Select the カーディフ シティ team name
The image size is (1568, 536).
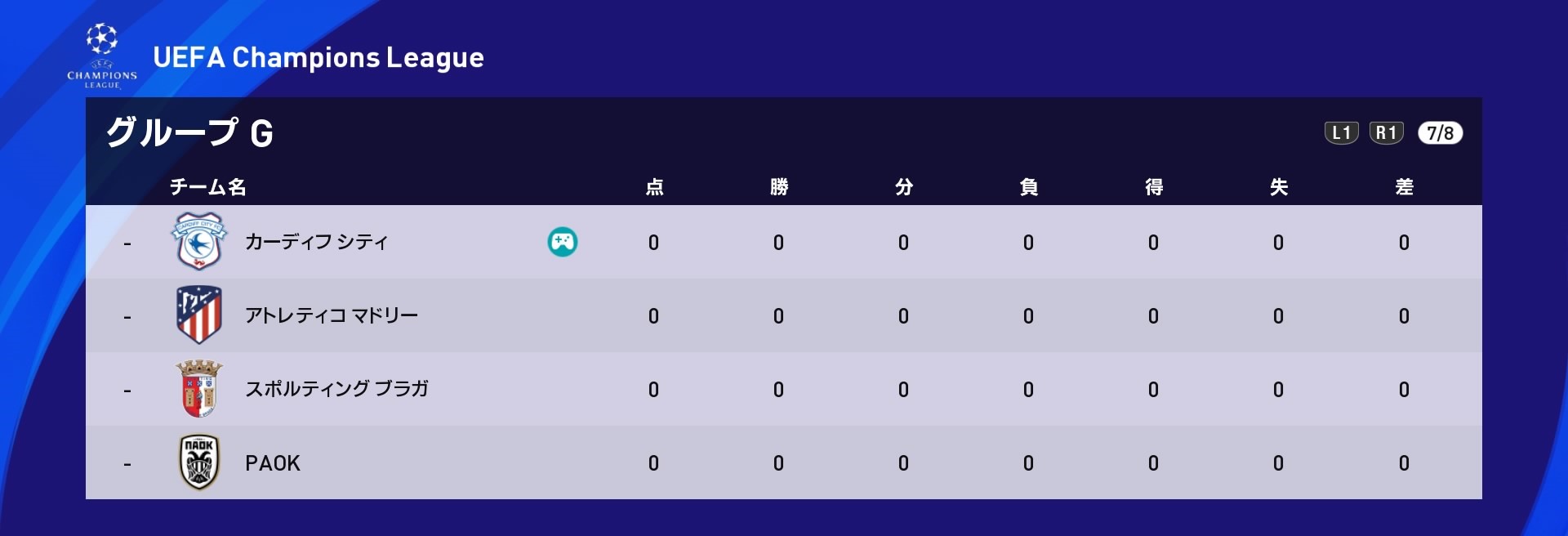pos(317,242)
